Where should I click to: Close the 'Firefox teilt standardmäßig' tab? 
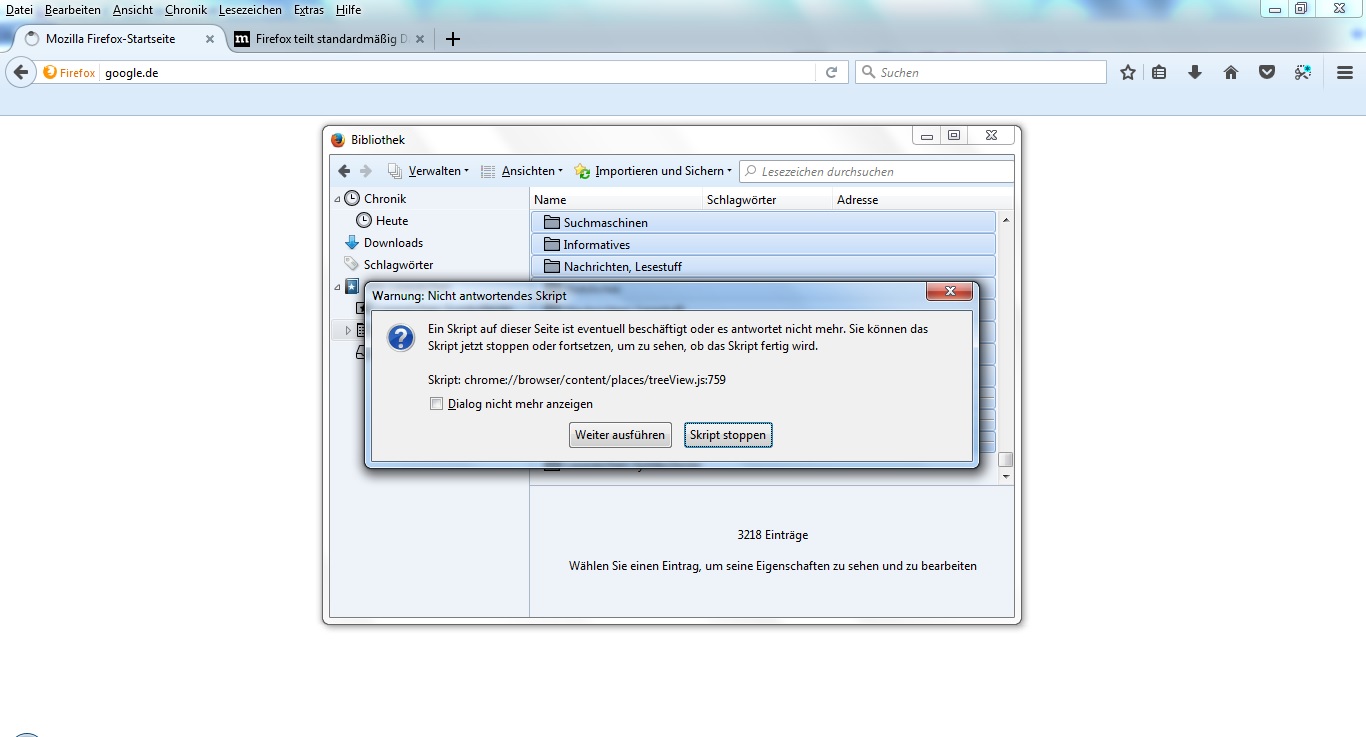point(420,39)
